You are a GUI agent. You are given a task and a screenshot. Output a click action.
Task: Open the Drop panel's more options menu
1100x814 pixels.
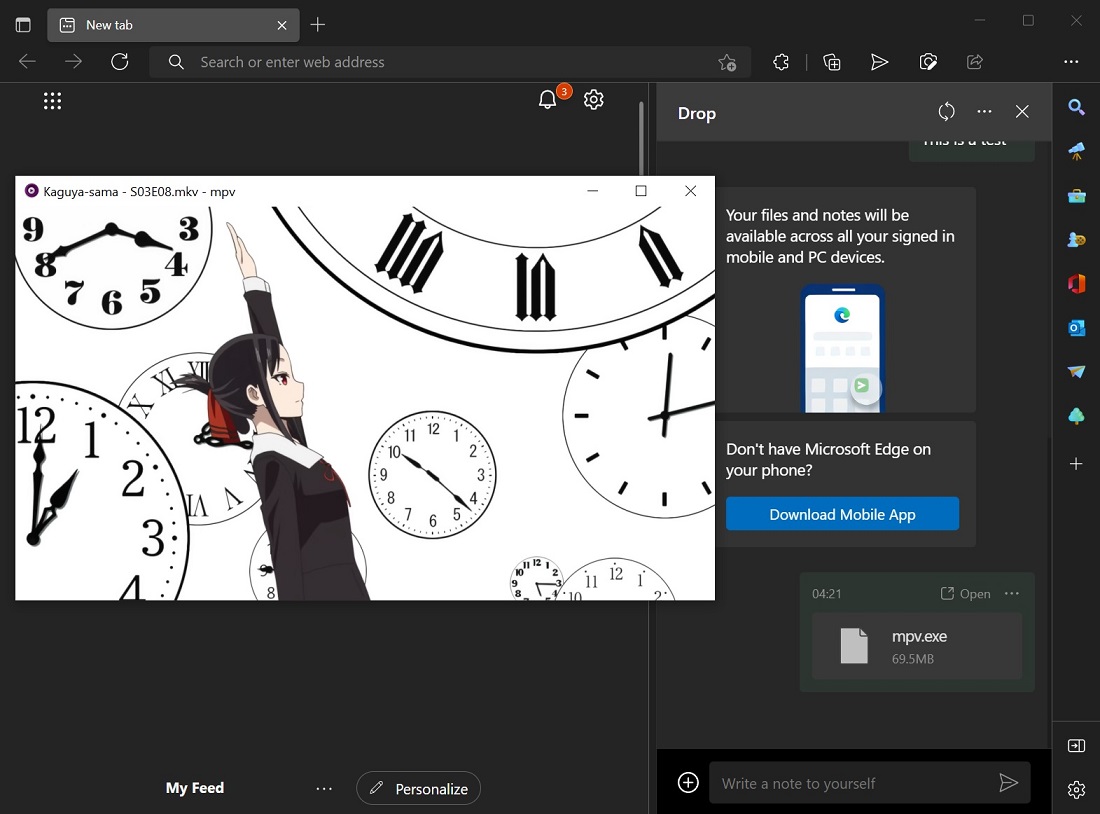tap(984, 111)
